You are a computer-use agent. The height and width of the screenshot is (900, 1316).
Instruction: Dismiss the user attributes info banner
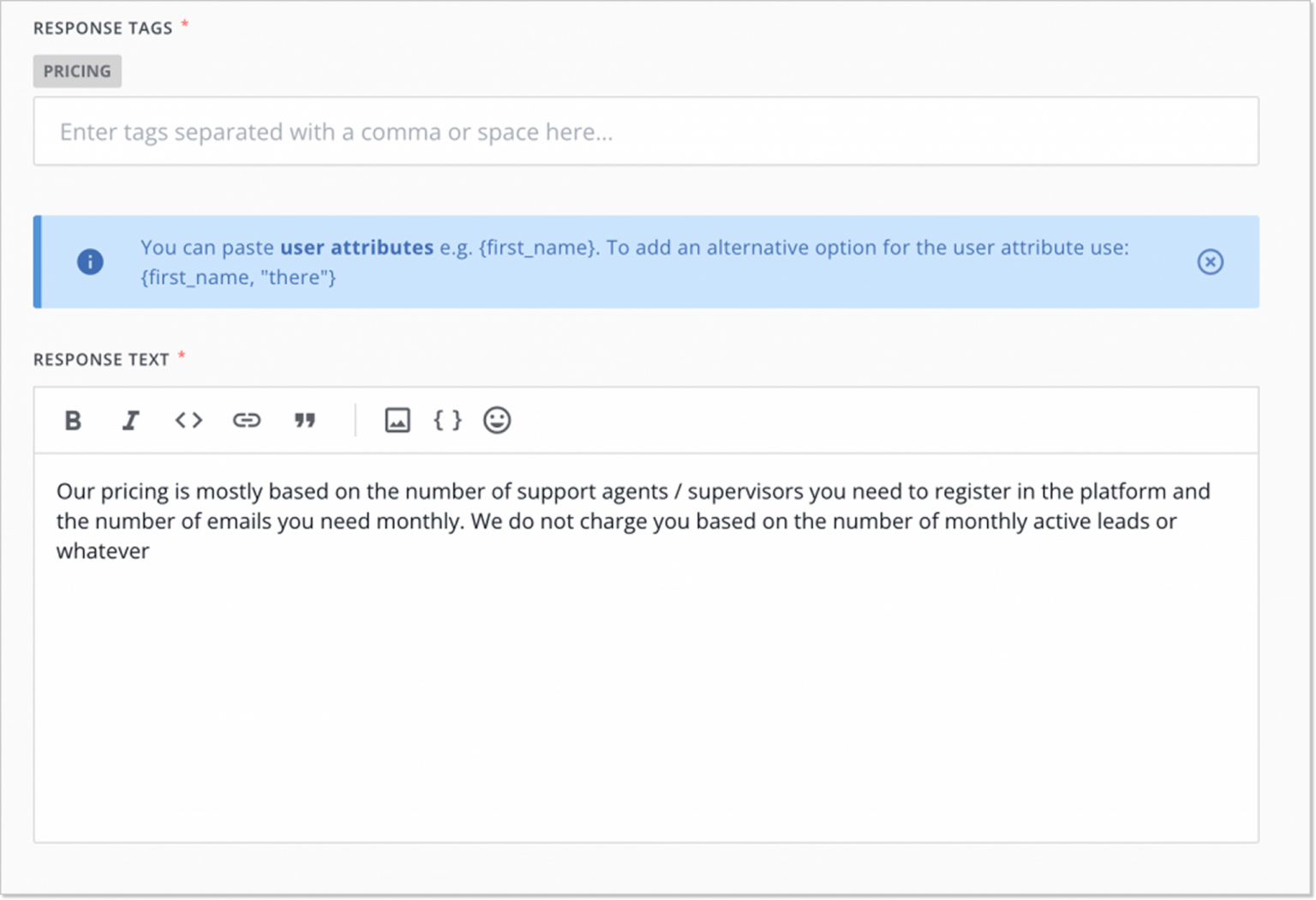click(x=1210, y=261)
